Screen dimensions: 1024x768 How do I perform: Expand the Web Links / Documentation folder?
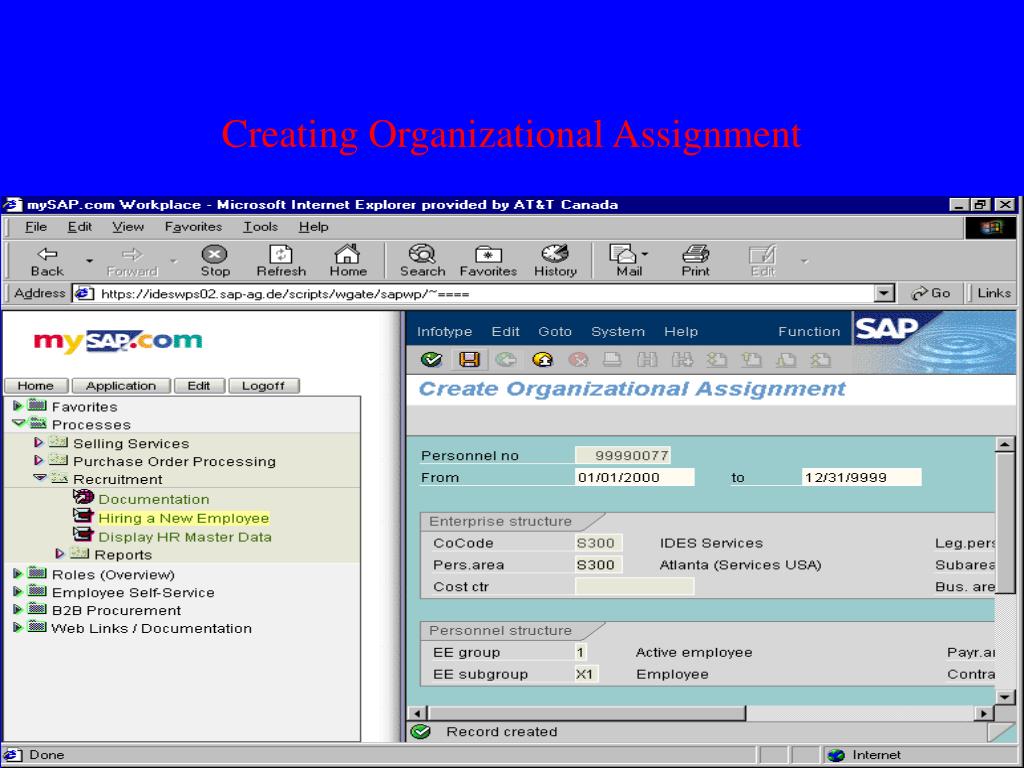click(18, 628)
